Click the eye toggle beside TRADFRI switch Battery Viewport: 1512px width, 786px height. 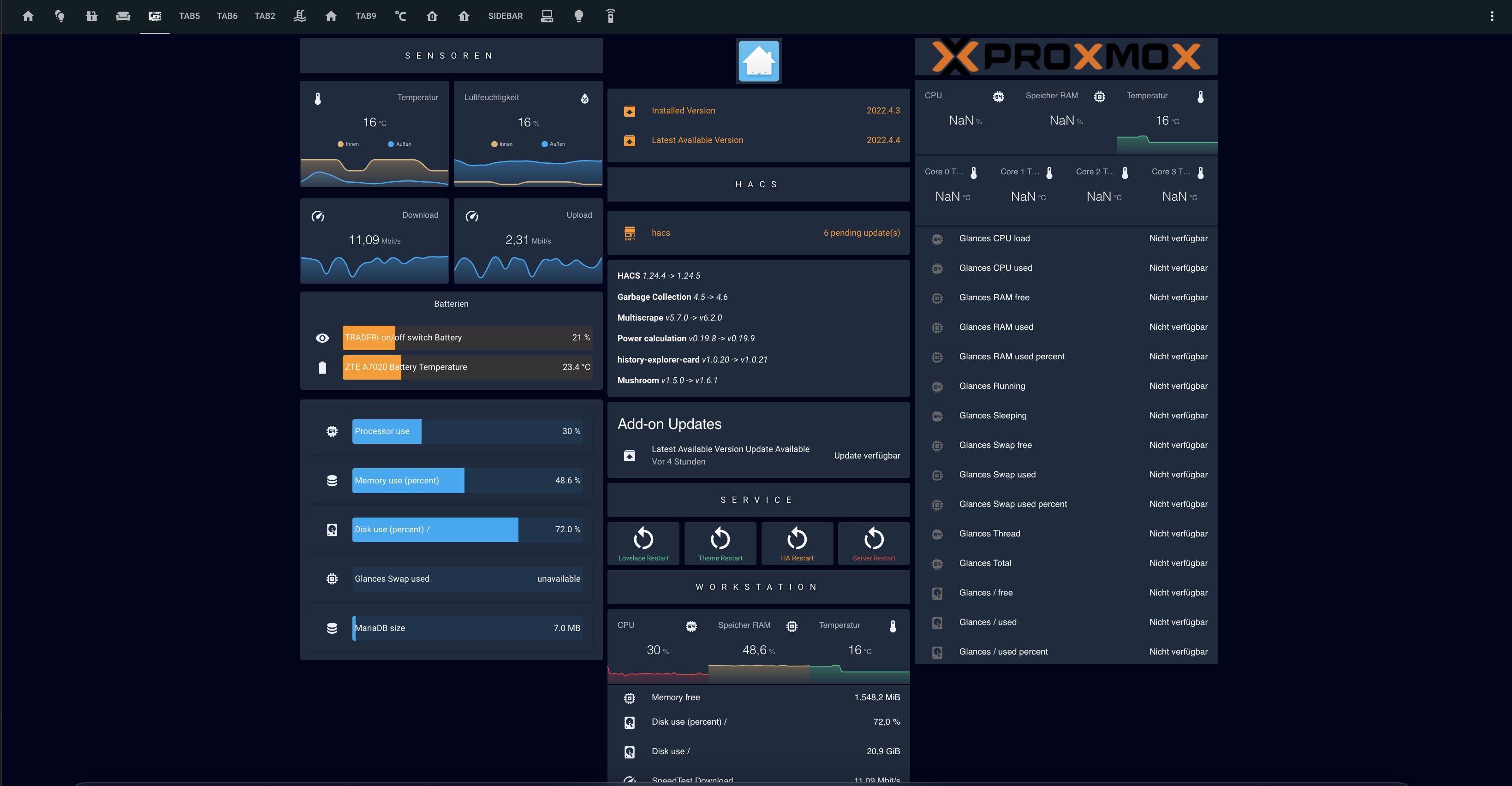[322, 338]
